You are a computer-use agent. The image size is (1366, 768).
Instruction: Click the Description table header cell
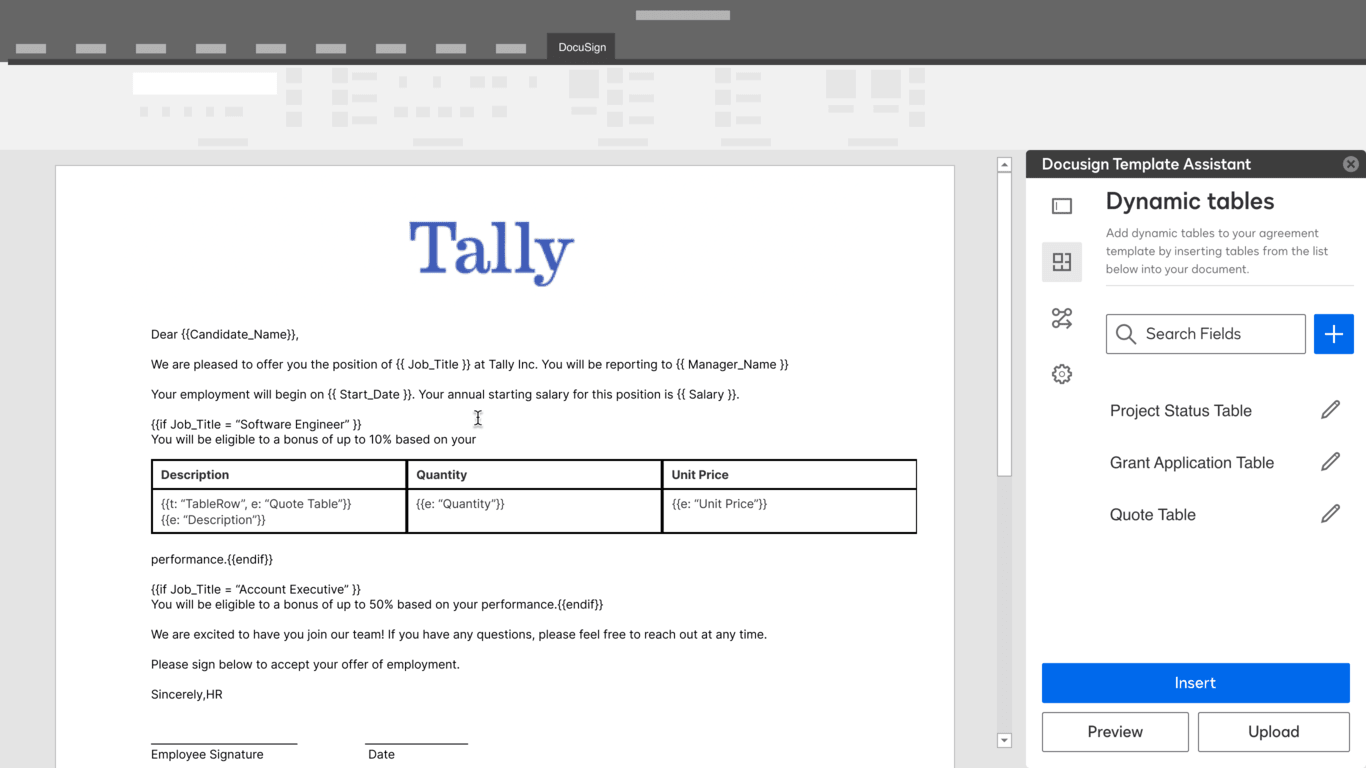pyautogui.click(x=279, y=475)
